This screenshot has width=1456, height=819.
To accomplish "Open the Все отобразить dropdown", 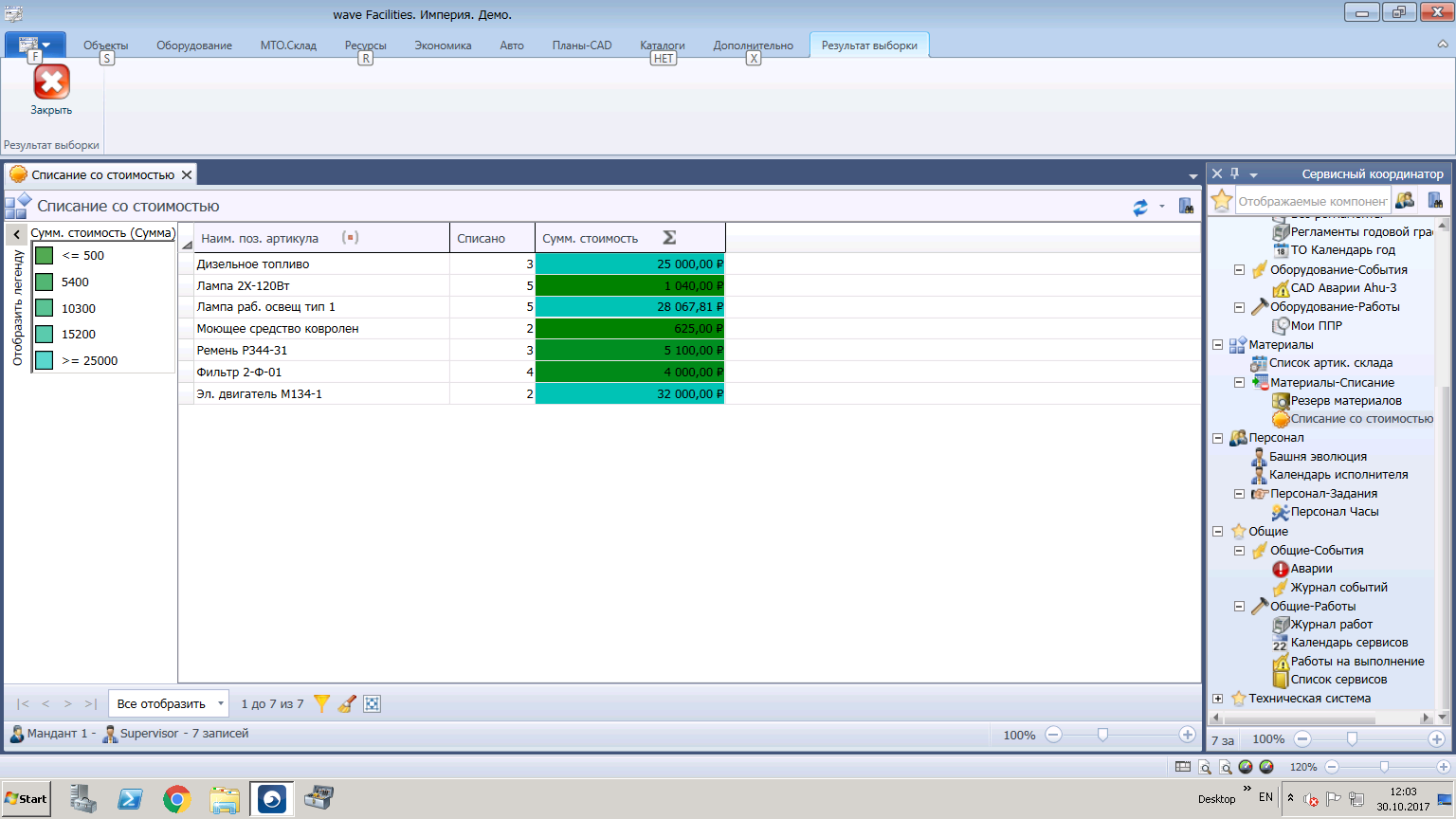I will (x=169, y=703).
